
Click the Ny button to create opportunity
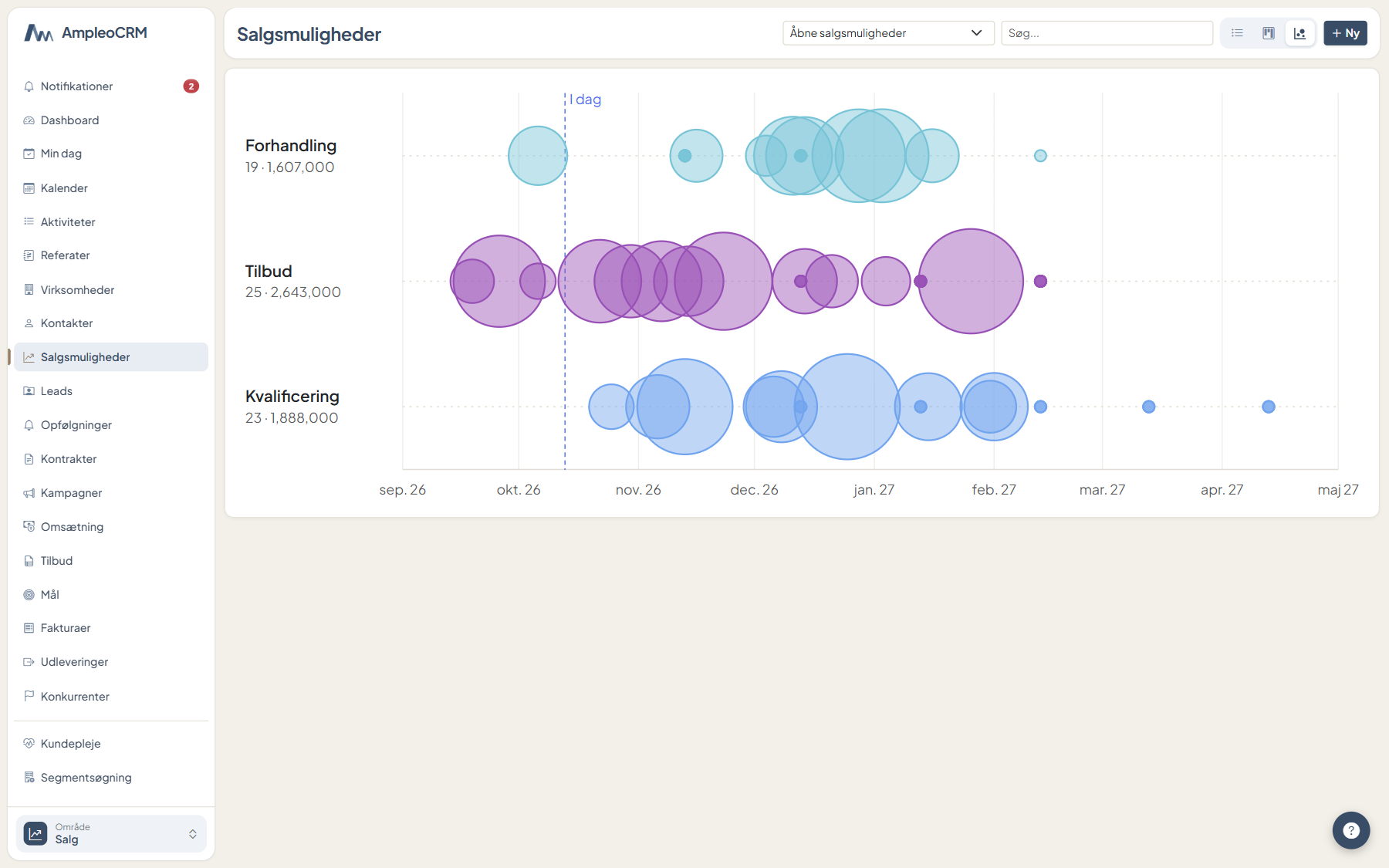tap(1346, 33)
